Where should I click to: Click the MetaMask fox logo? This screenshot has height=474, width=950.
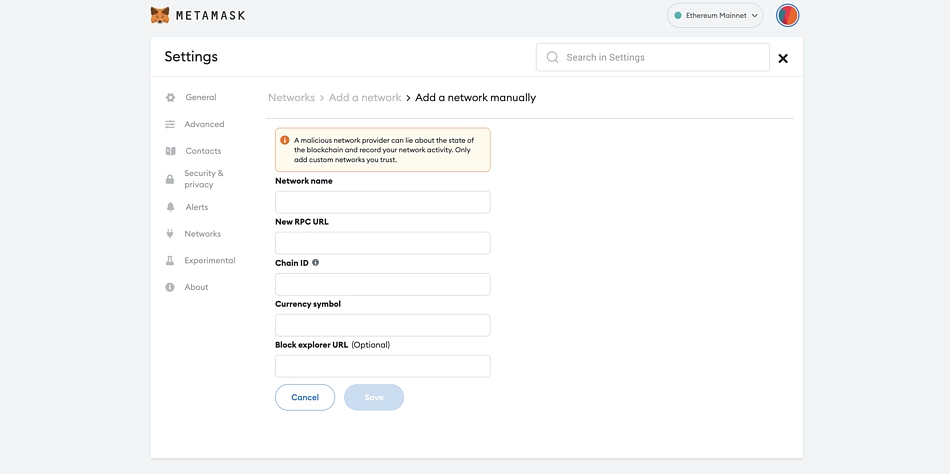point(160,15)
